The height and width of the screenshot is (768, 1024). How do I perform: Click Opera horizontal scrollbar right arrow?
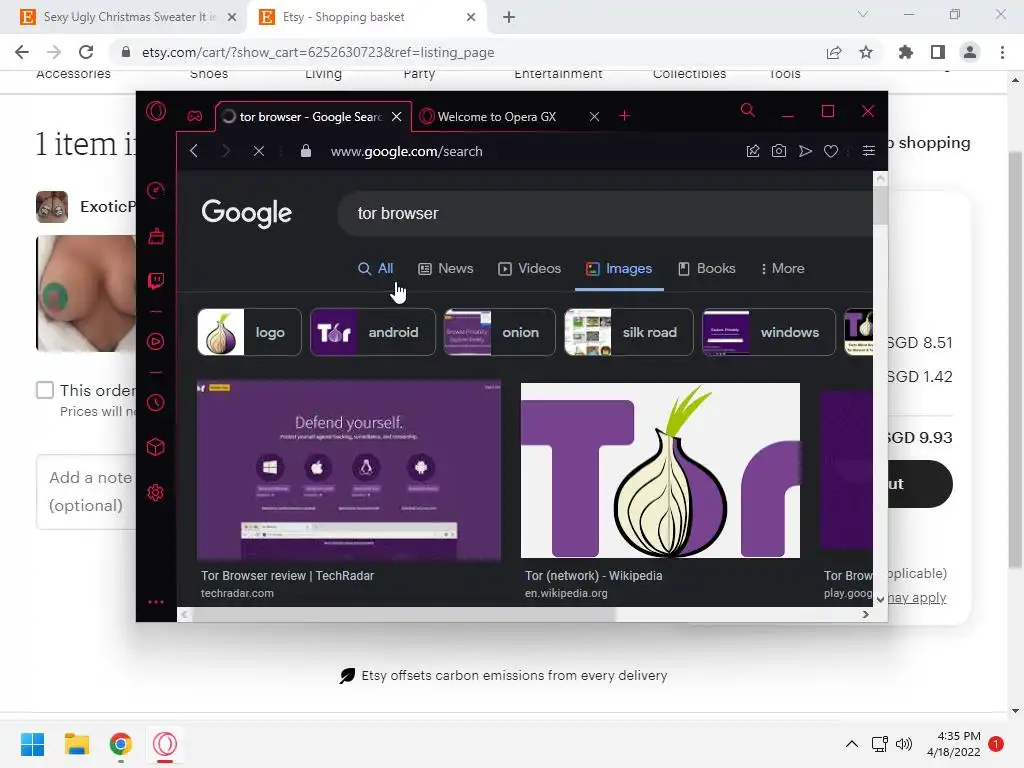(865, 615)
